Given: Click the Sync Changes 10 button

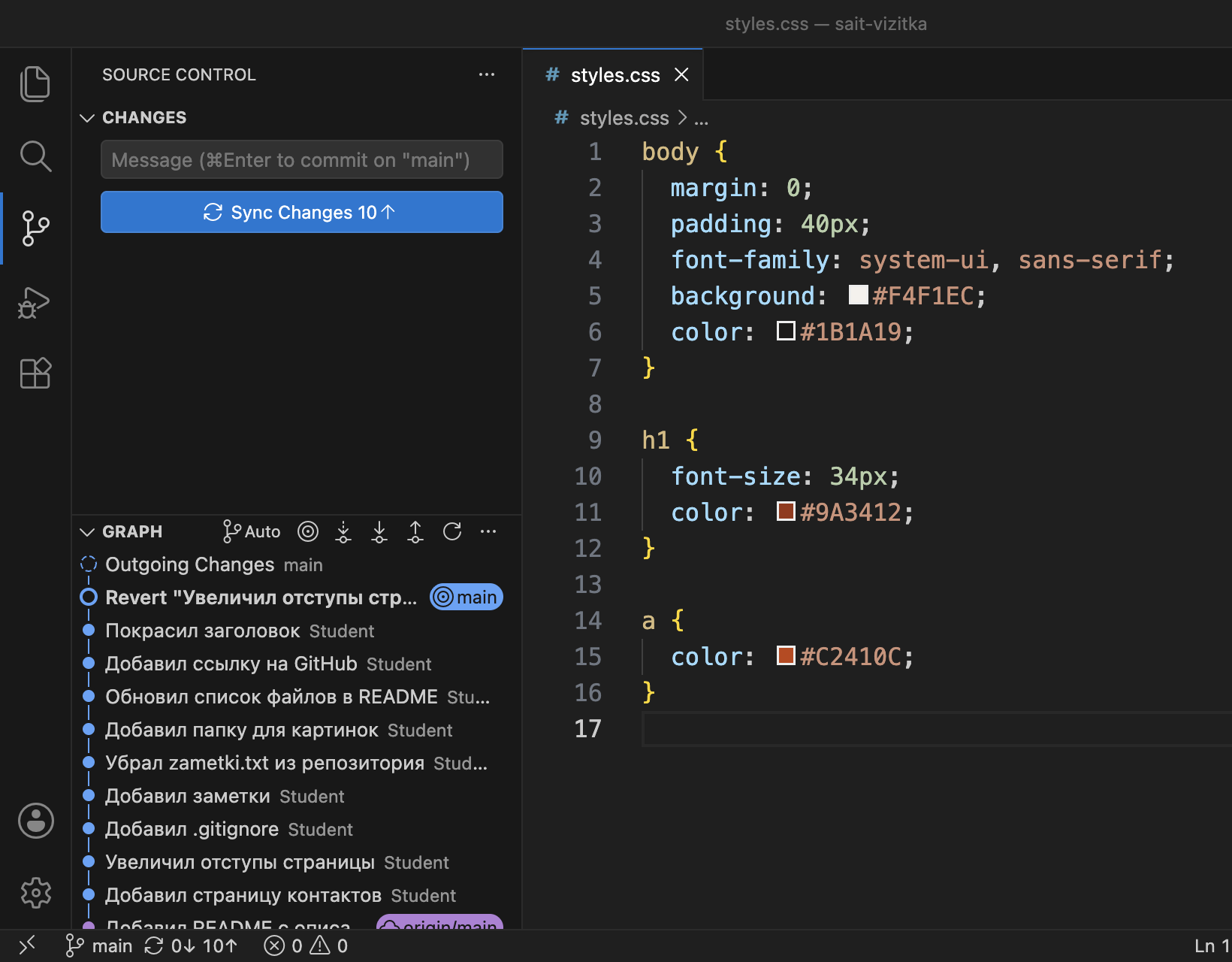Looking at the screenshot, I should [x=302, y=212].
